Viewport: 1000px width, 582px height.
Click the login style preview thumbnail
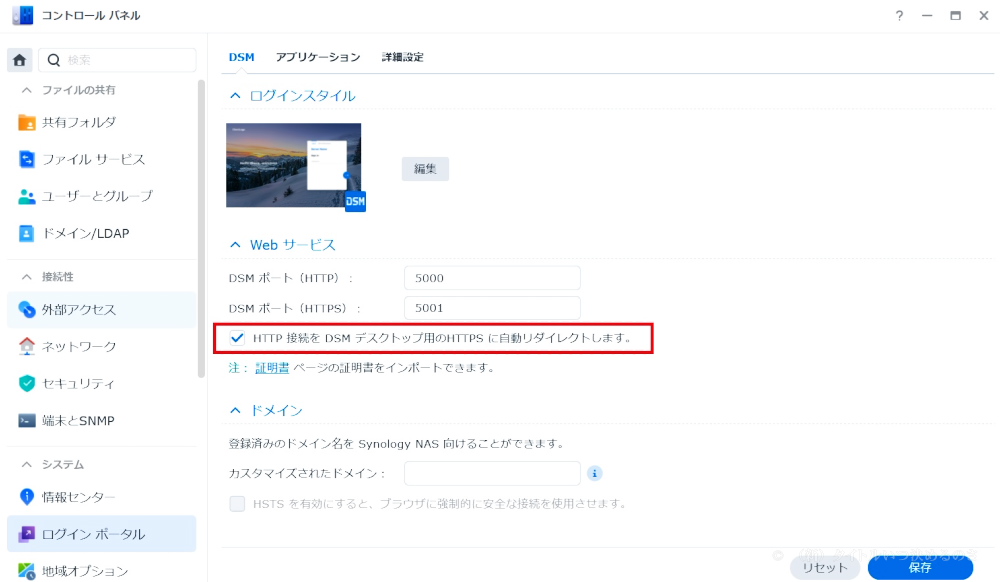293,165
